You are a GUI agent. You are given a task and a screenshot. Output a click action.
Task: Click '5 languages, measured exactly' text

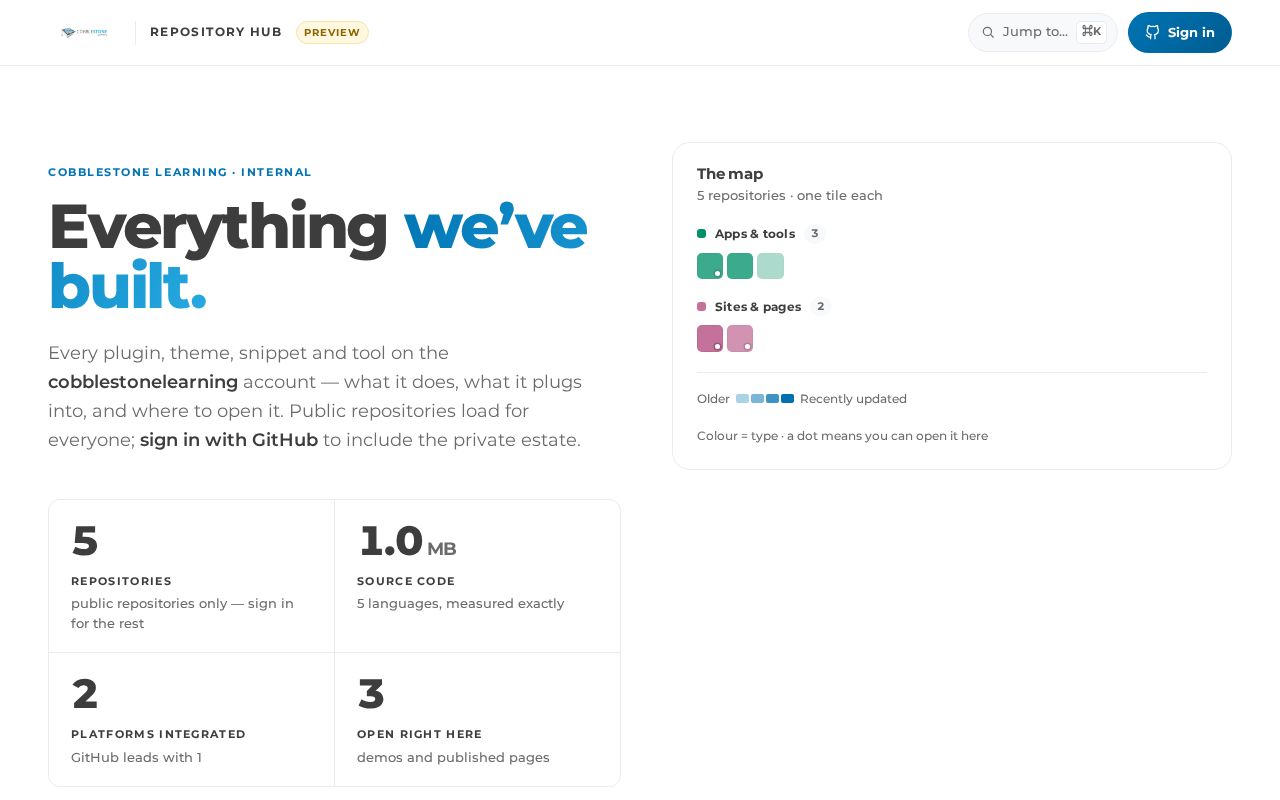tap(461, 604)
